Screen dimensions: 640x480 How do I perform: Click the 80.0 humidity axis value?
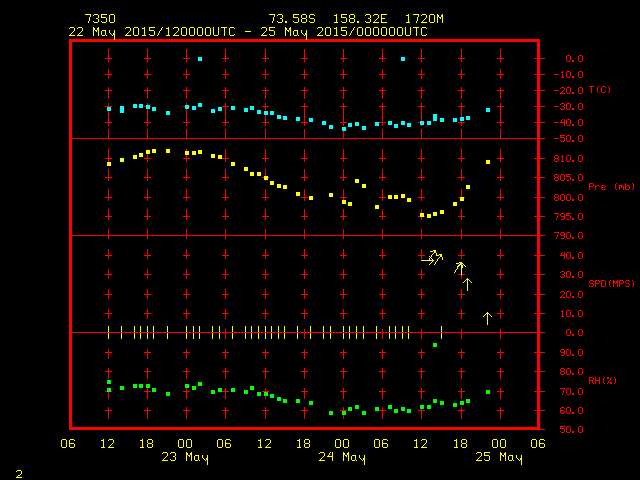571,372
